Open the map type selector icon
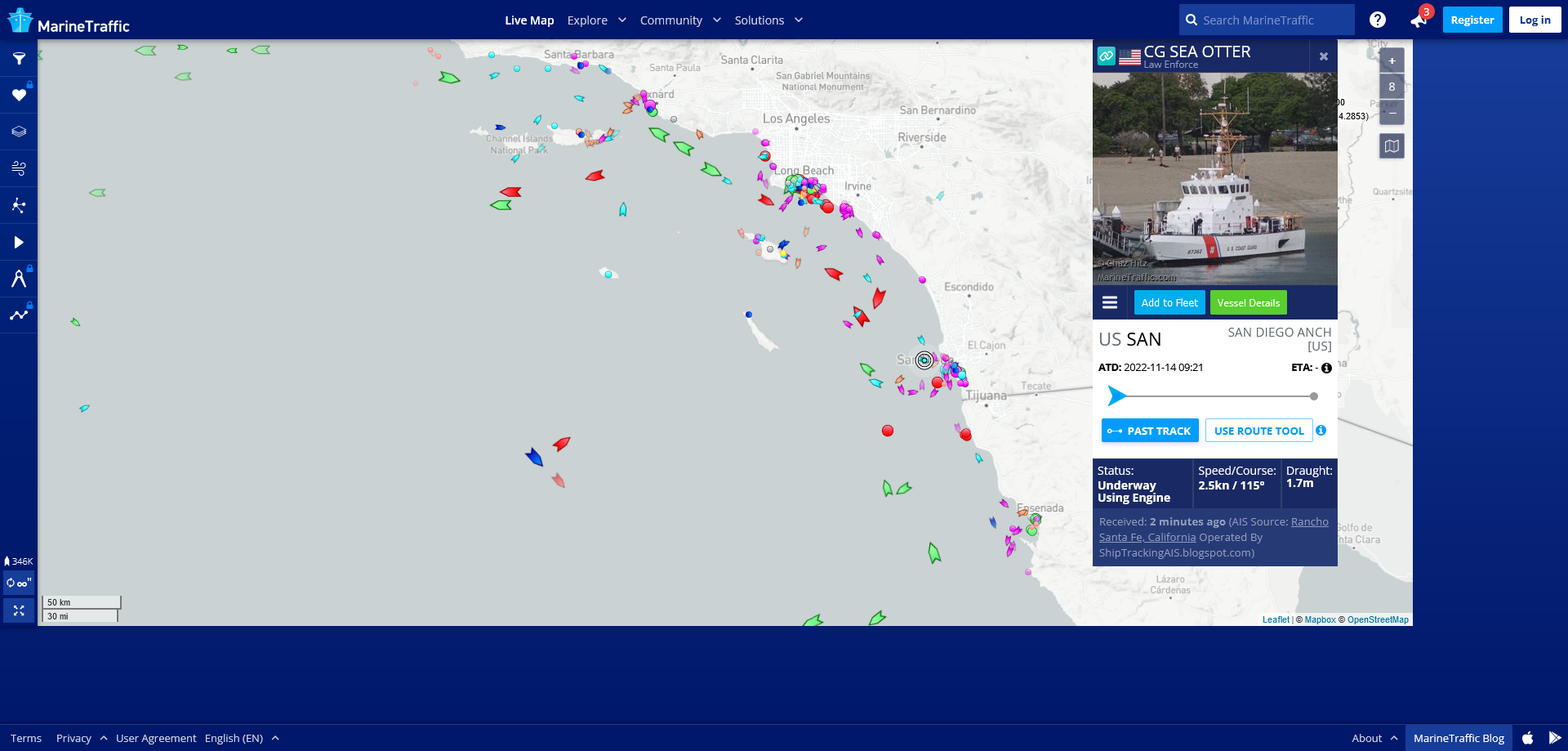The image size is (1568, 751). [1392, 146]
